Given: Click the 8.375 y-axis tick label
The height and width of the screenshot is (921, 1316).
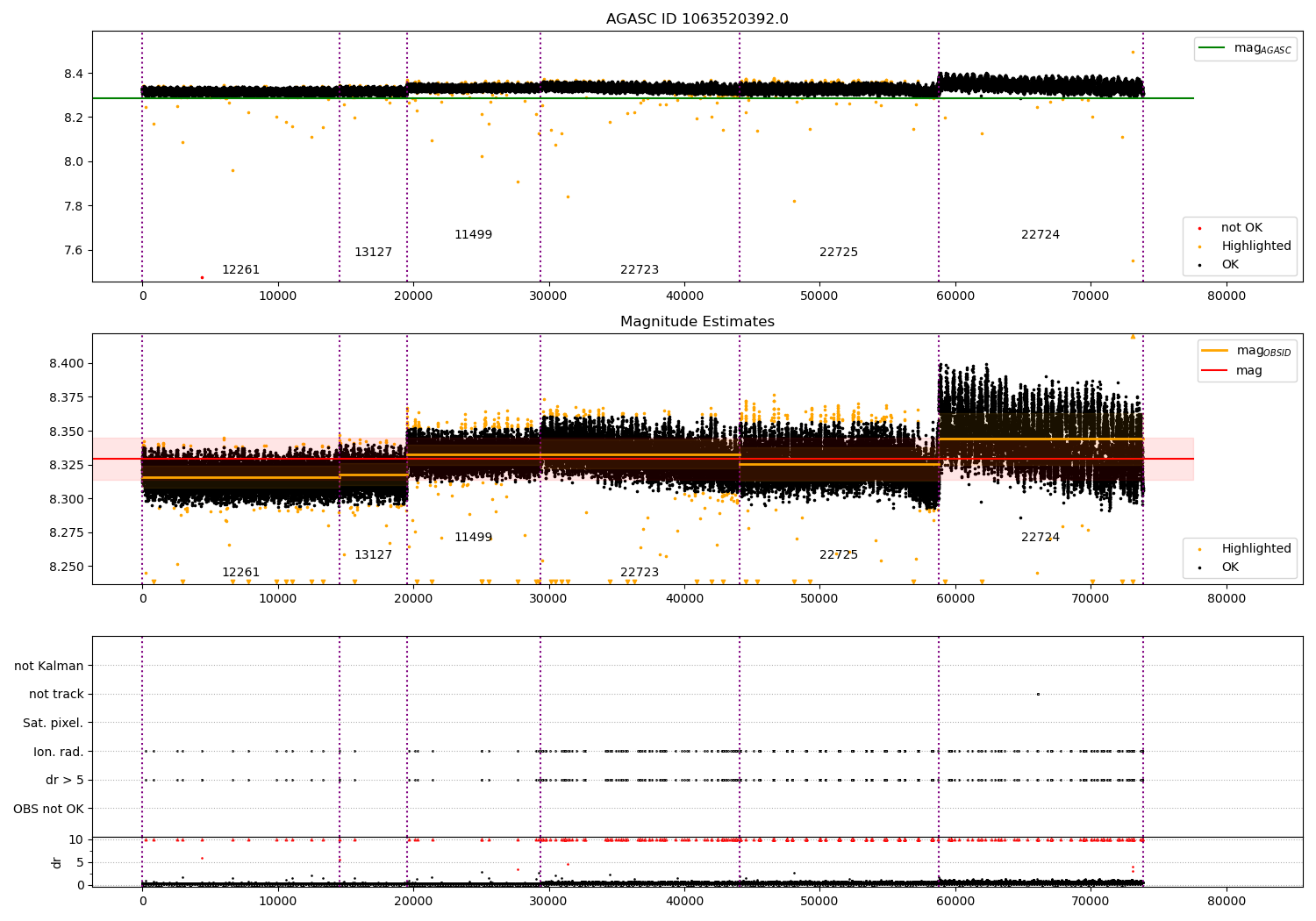Looking at the screenshot, I should coord(66,397).
